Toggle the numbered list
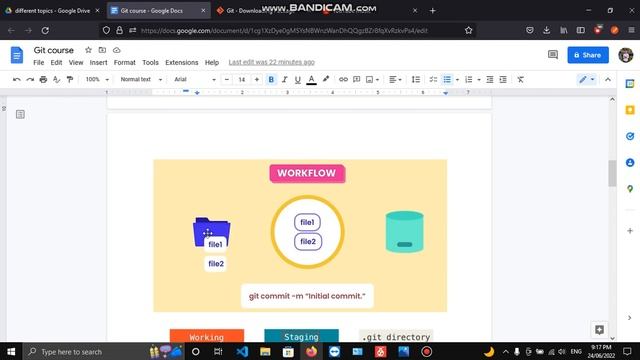This screenshot has height=360, width=640. (x=469, y=80)
